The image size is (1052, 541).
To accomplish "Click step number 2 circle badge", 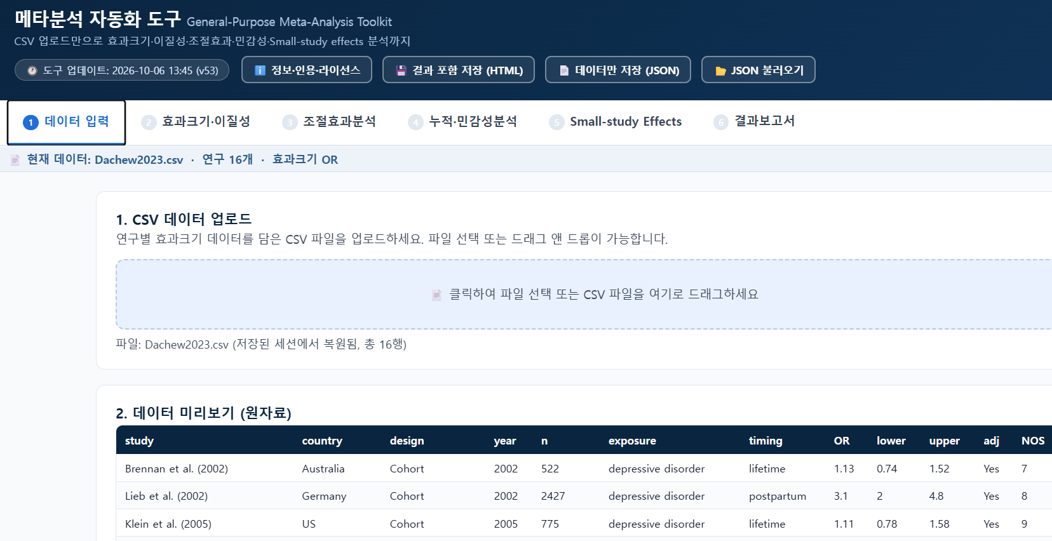I will pos(149,122).
